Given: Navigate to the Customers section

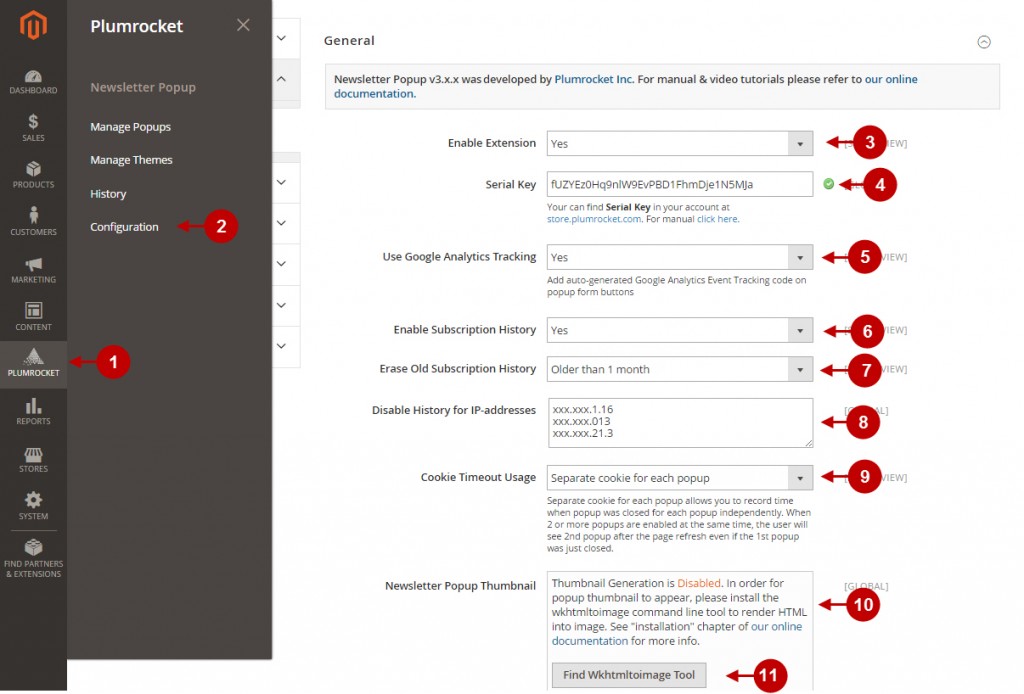Looking at the screenshot, I should [33, 224].
